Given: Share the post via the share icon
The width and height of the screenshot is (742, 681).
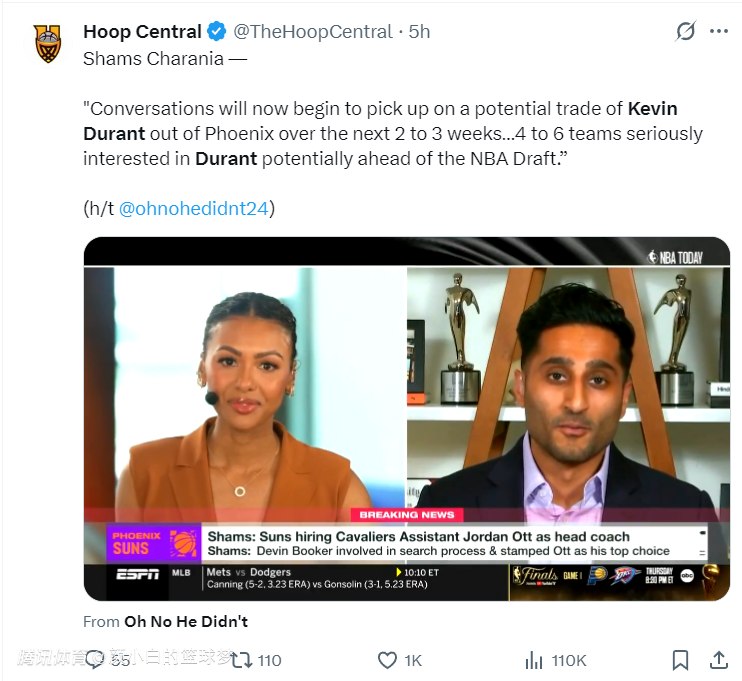Looking at the screenshot, I should [718, 660].
